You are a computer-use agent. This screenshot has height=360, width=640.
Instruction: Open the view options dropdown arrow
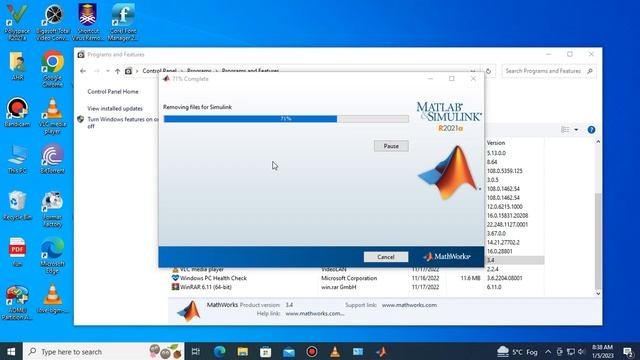coord(576,130)
